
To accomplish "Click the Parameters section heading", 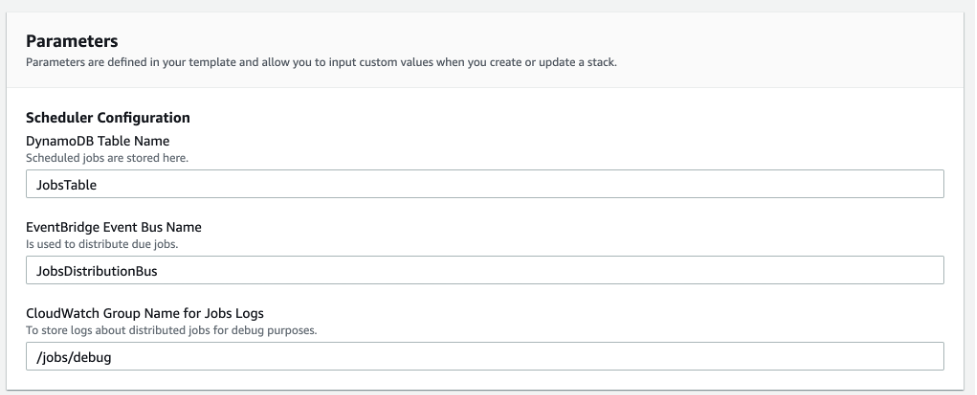I will (x=72, y=42).
